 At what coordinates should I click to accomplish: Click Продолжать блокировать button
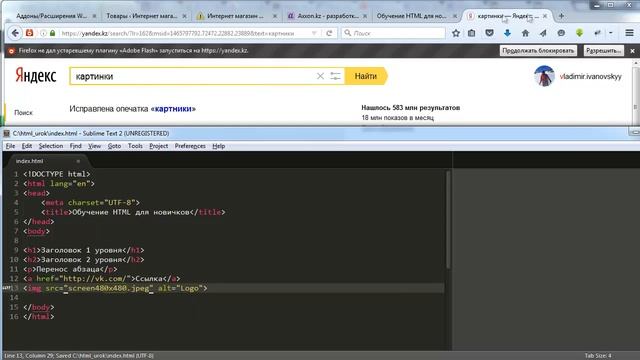[x=538, y=51]
